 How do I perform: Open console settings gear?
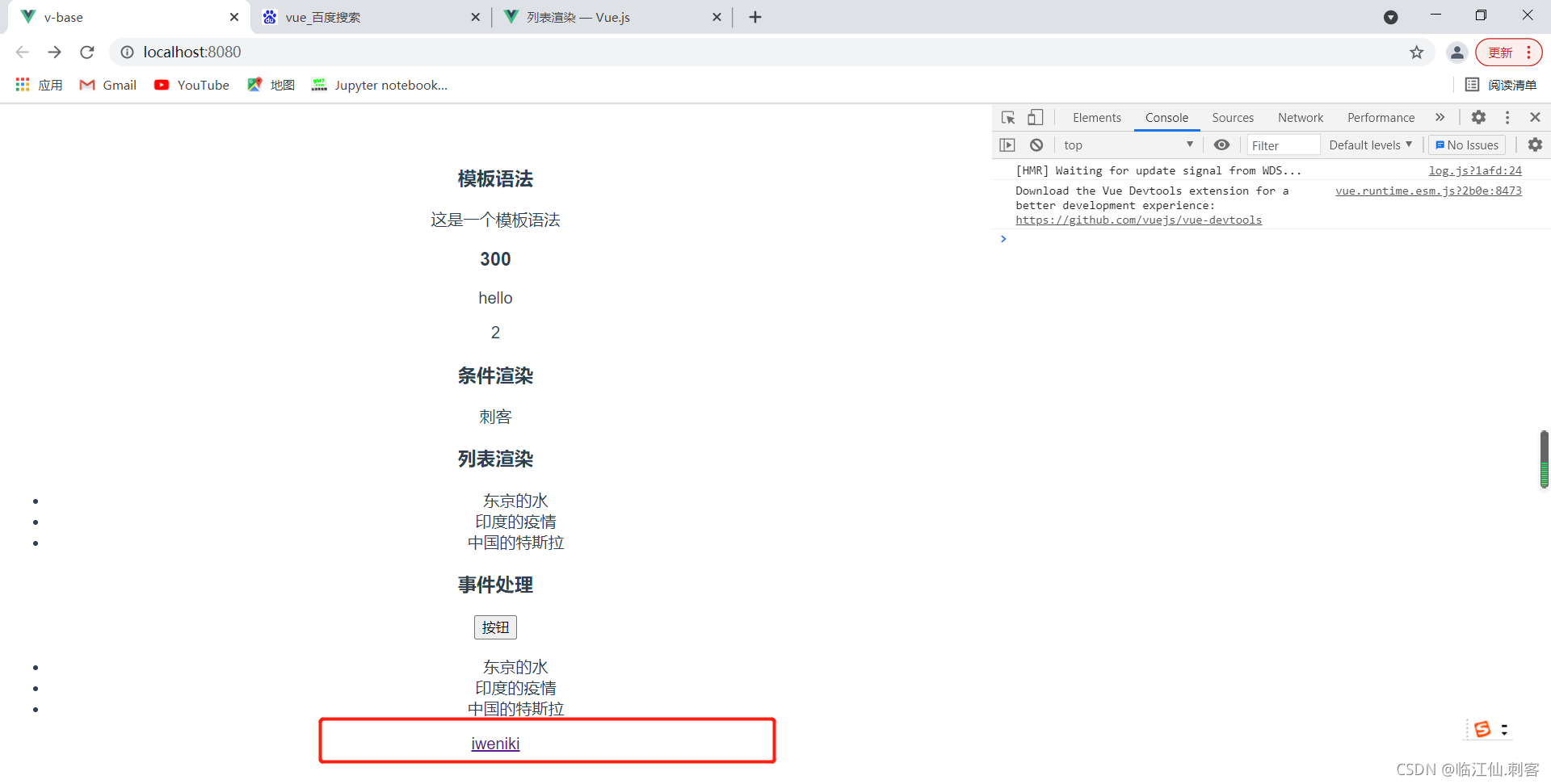pos(1535,145)
